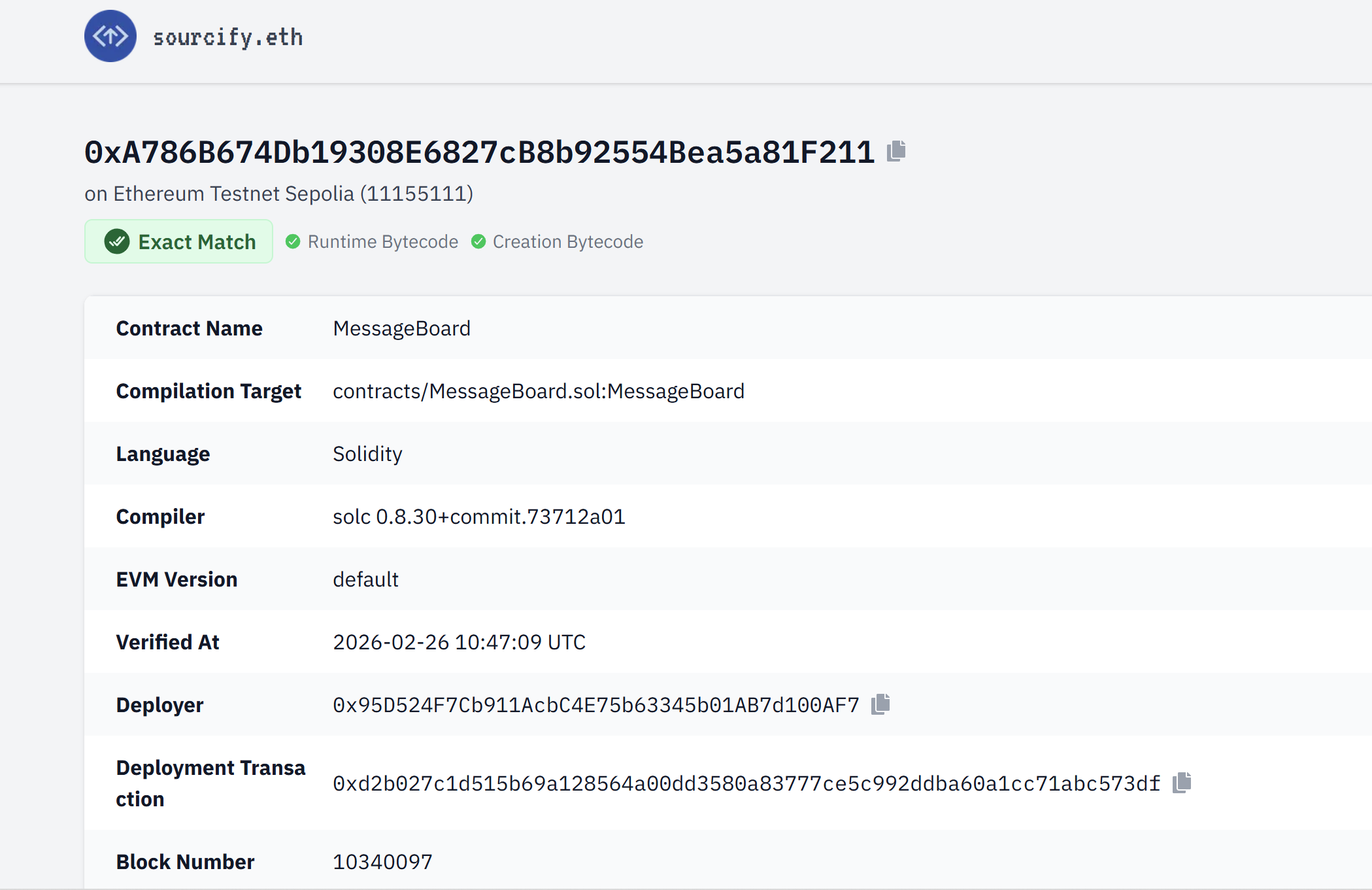Click the Deployer address 0x95D524F7 text
This screenshot has width=1372, height=890.
click(595, 705)
